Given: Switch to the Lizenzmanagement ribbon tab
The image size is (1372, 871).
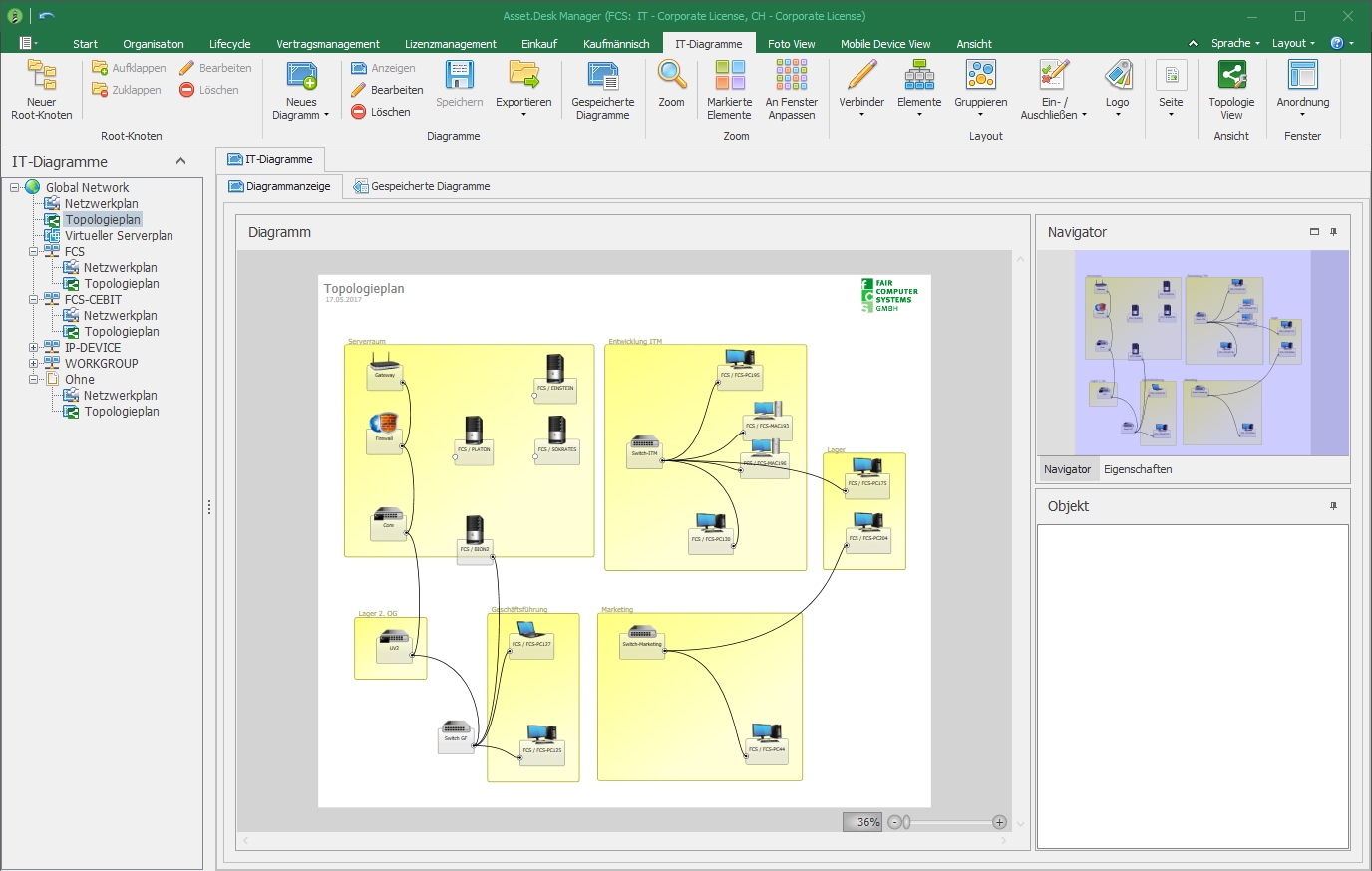Looking at the screenshot, I should click(x=451, y=44).
